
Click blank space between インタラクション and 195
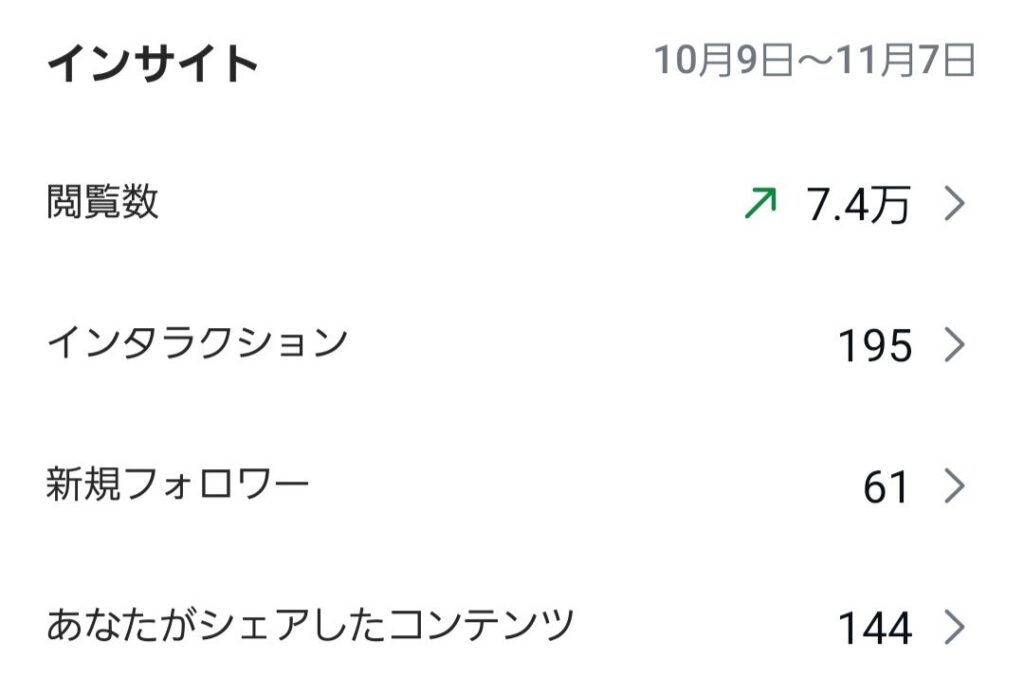point(590,346)
